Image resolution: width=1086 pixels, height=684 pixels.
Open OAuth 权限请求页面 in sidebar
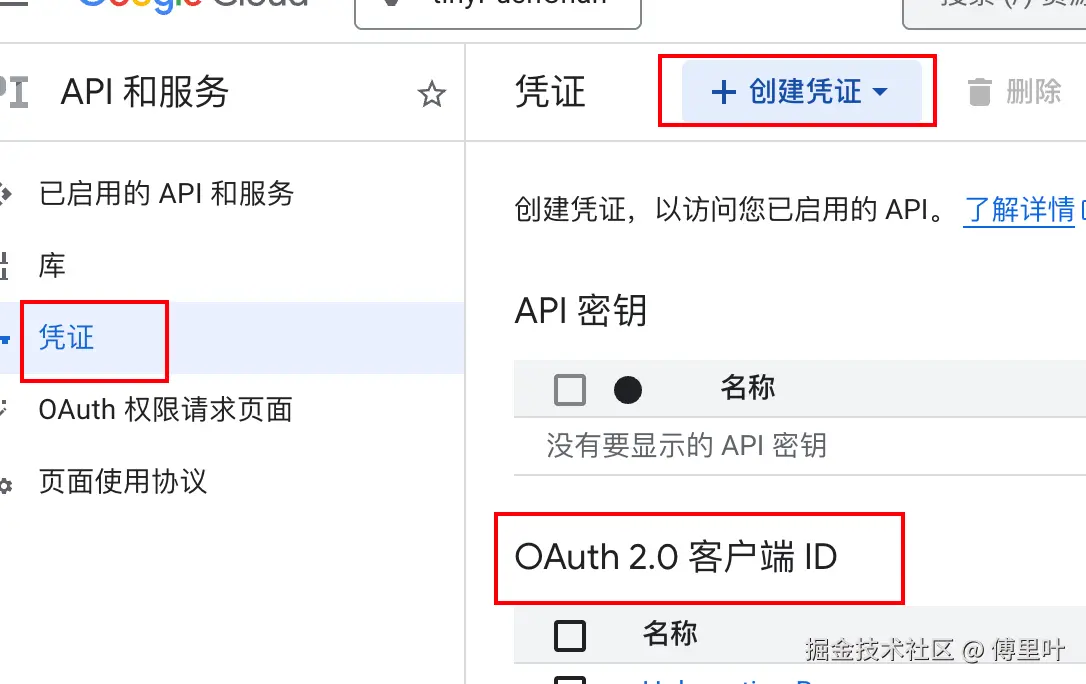coord(166,410)
